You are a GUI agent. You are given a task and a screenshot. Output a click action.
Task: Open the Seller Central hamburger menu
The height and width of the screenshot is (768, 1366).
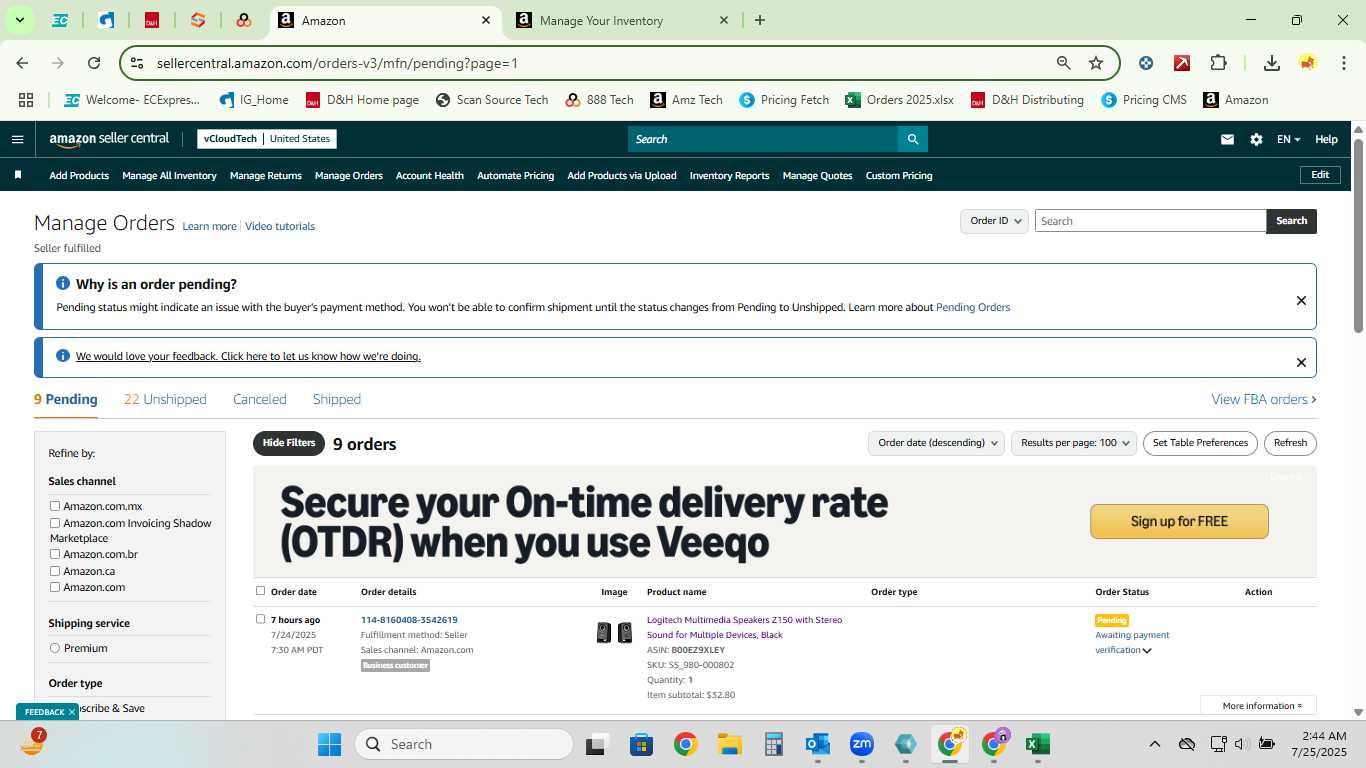click(x=17, y=139)
